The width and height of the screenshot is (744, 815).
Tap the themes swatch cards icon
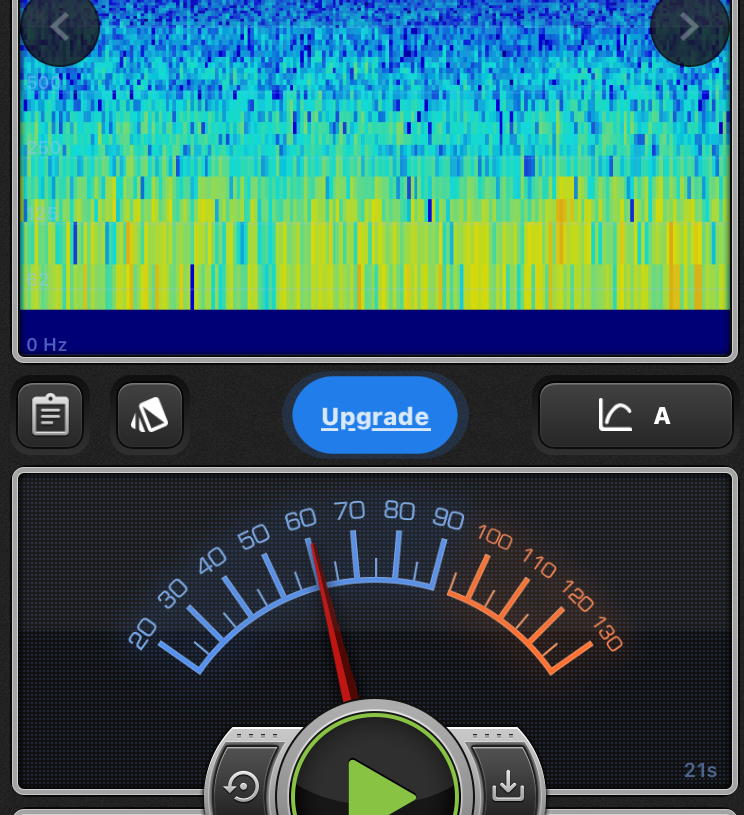(150, 415)
